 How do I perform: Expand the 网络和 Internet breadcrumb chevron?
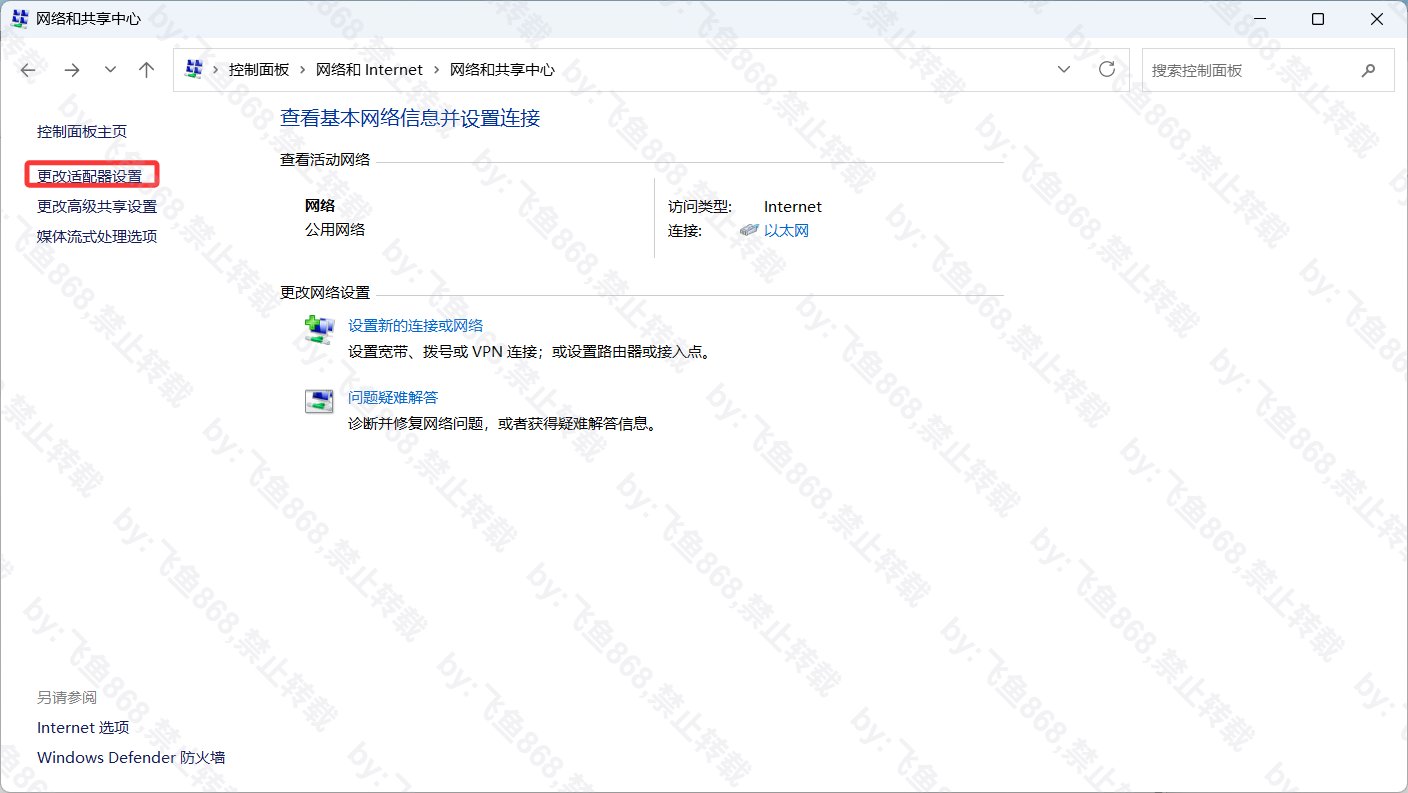pyautogui.click(x=435, y=69)
